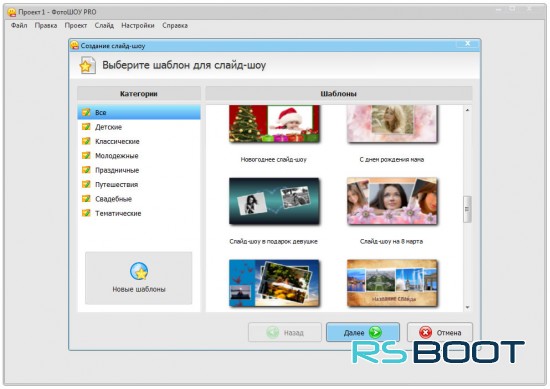Image resolution: width=550 pixels, height=389 pixels.
Task: Click the scroll down arrow in templates list
Action: tap(467, 307)
